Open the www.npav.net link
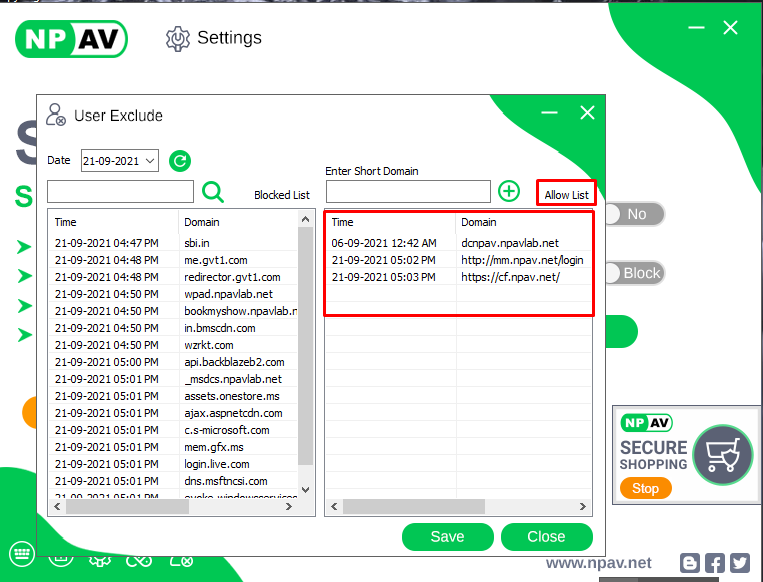Screen dimensions: 763x582 (598, 563)
